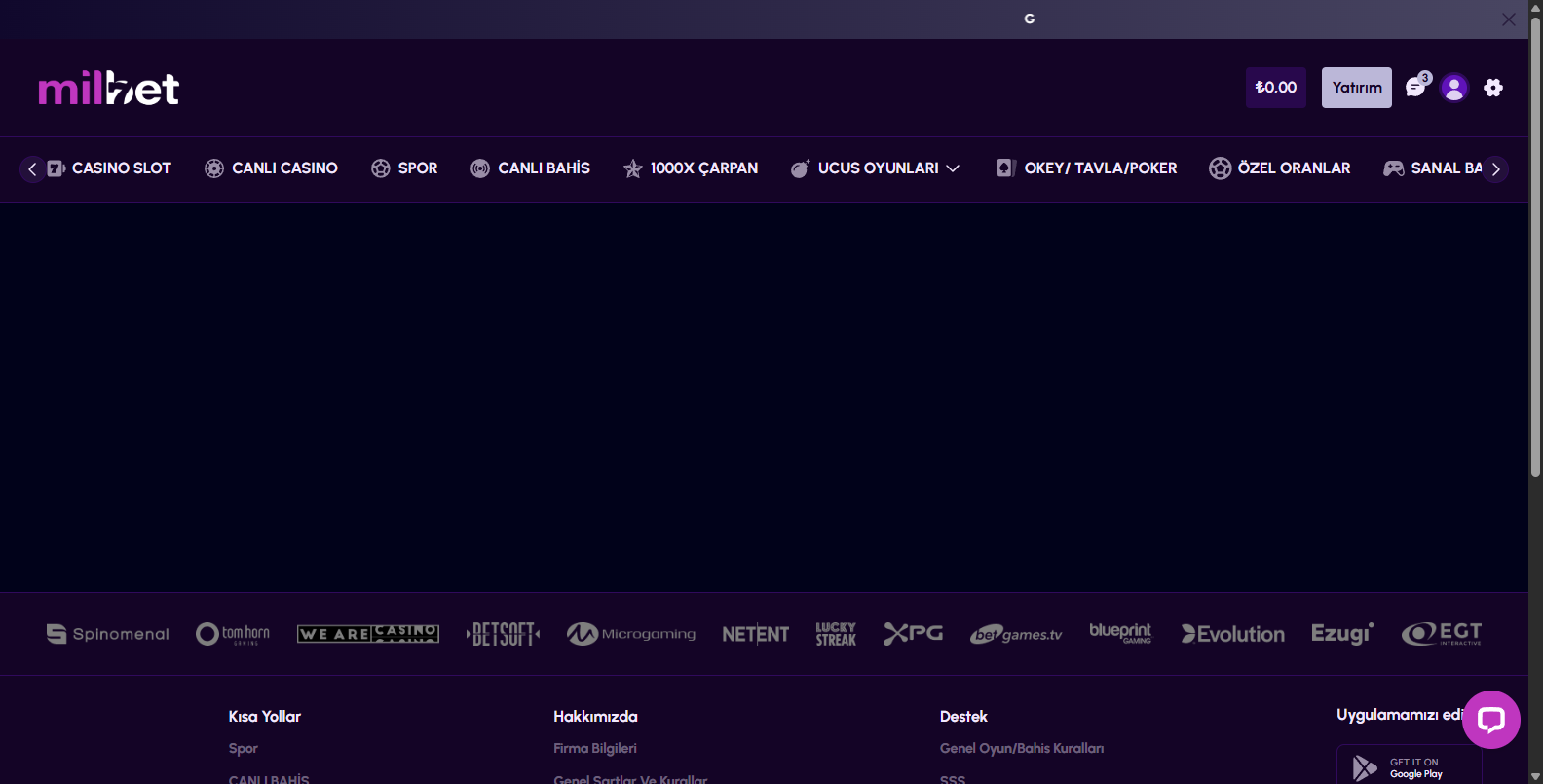
Task: Click the Okey/Tavla/Poker card icon
Action: tap(1006, 168)
